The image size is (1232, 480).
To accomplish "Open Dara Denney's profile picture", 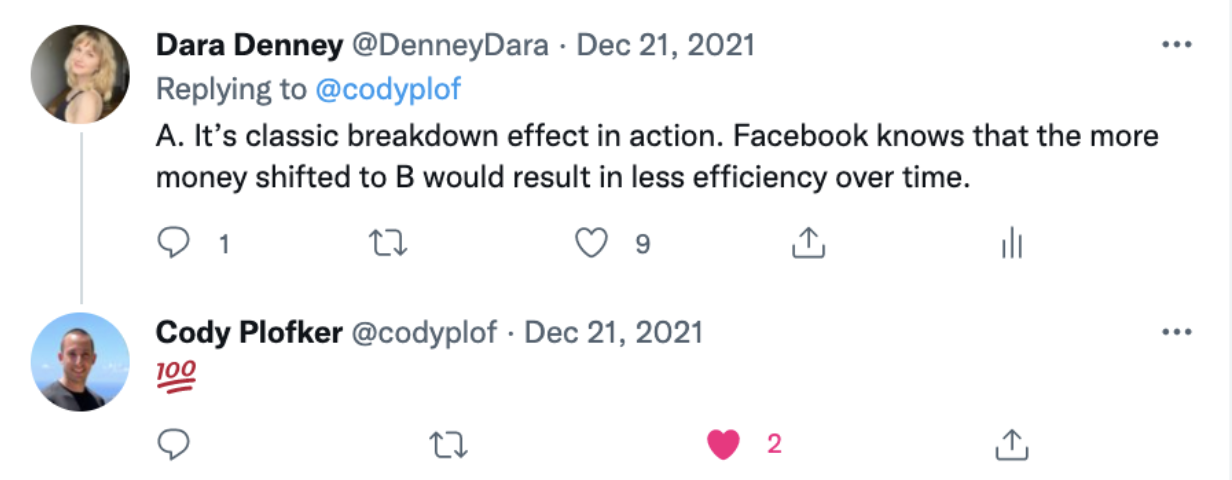I will click(80, 75).
